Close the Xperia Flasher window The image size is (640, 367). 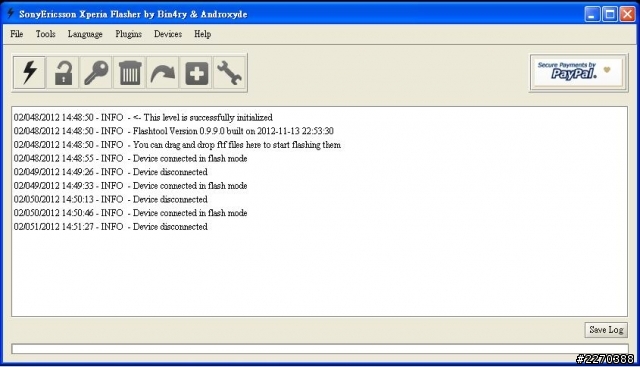[627, 14]
